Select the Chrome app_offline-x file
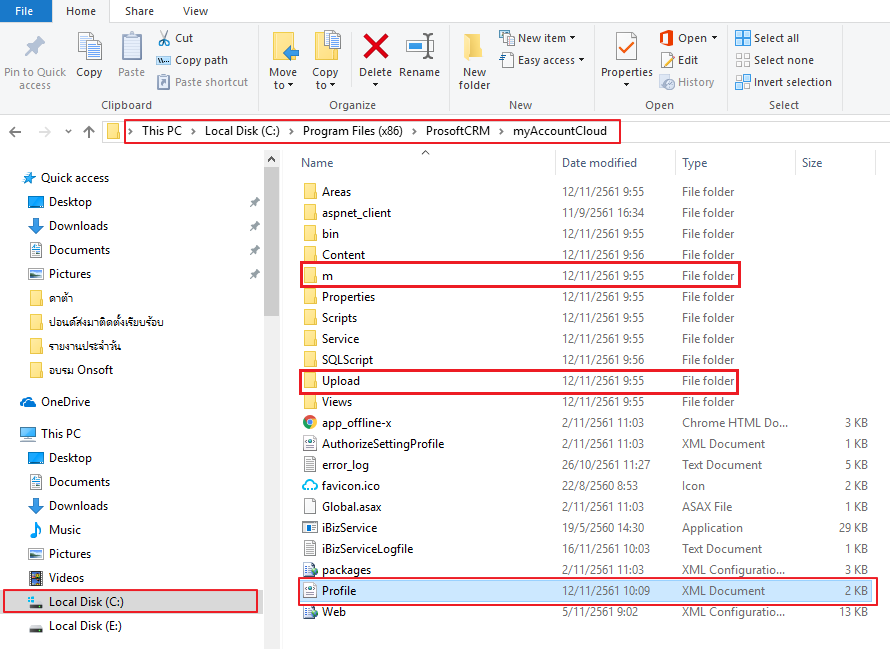The width and height of the screenshot is (890, 649). click(356, 423)
